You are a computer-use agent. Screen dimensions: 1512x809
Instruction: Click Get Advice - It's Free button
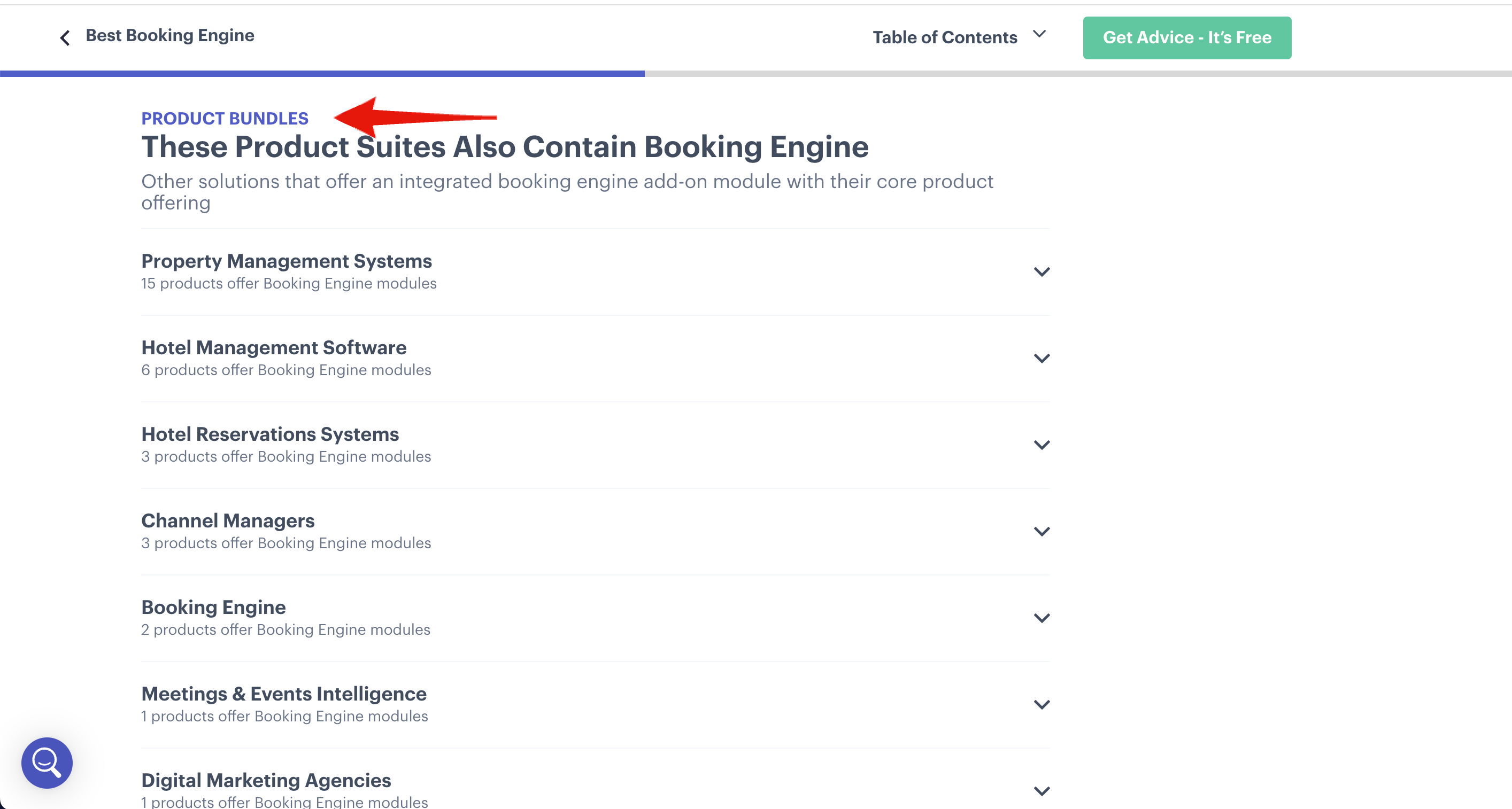tap(1186, 37)
